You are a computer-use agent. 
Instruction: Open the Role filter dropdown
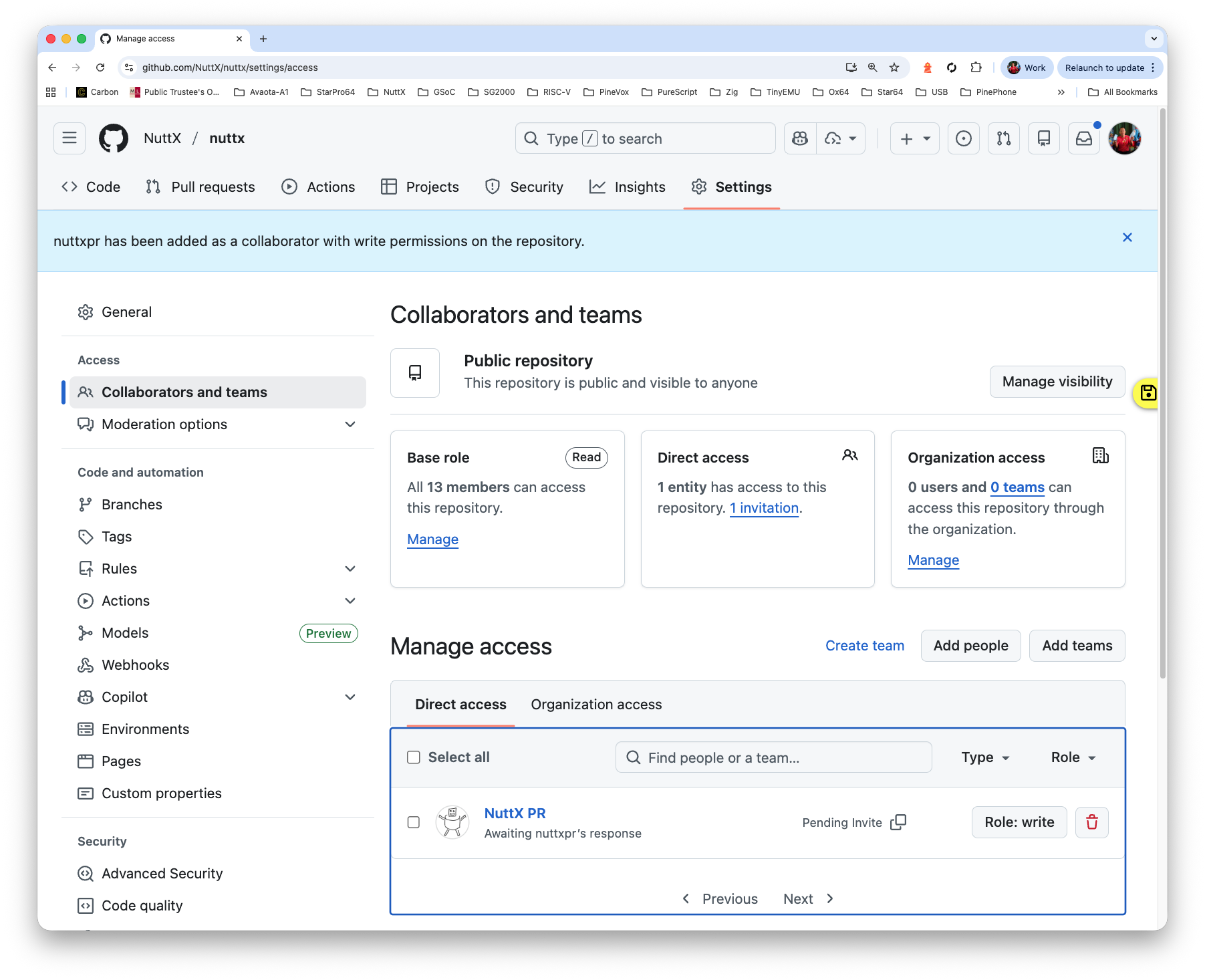1073,757
